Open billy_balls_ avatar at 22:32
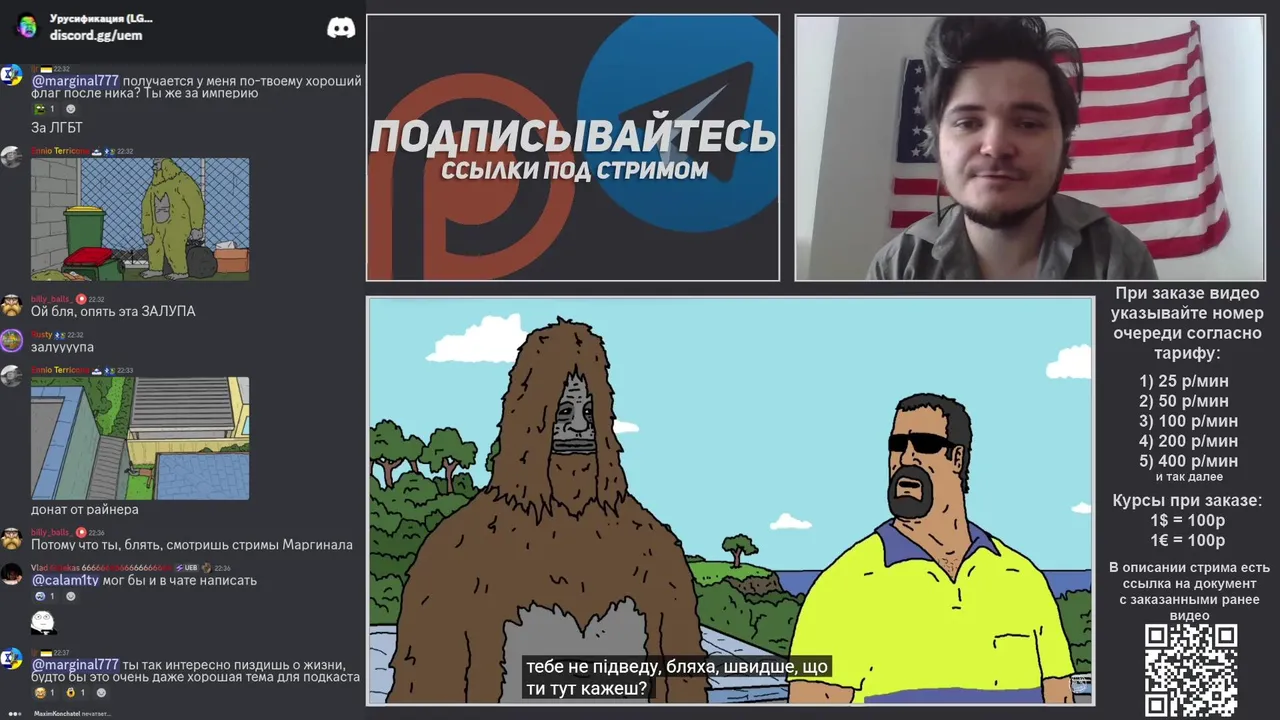The width and height of the screenshot is (1280, 720). click(x=11, y=305)
